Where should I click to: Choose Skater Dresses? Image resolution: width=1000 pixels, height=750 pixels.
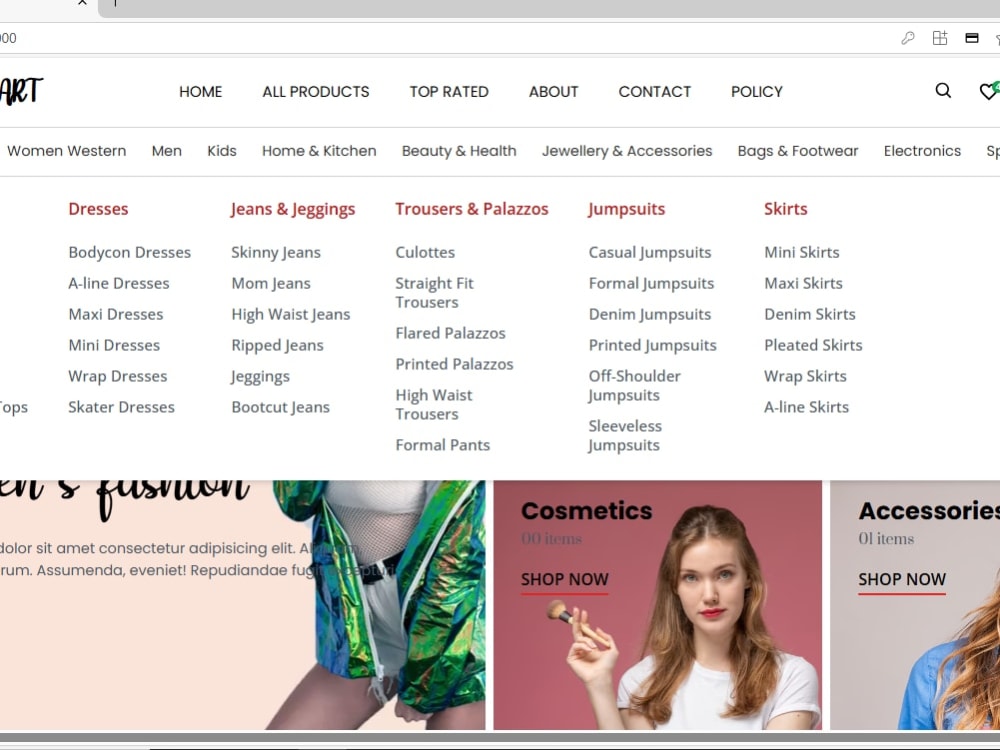[x=121, y=407]
